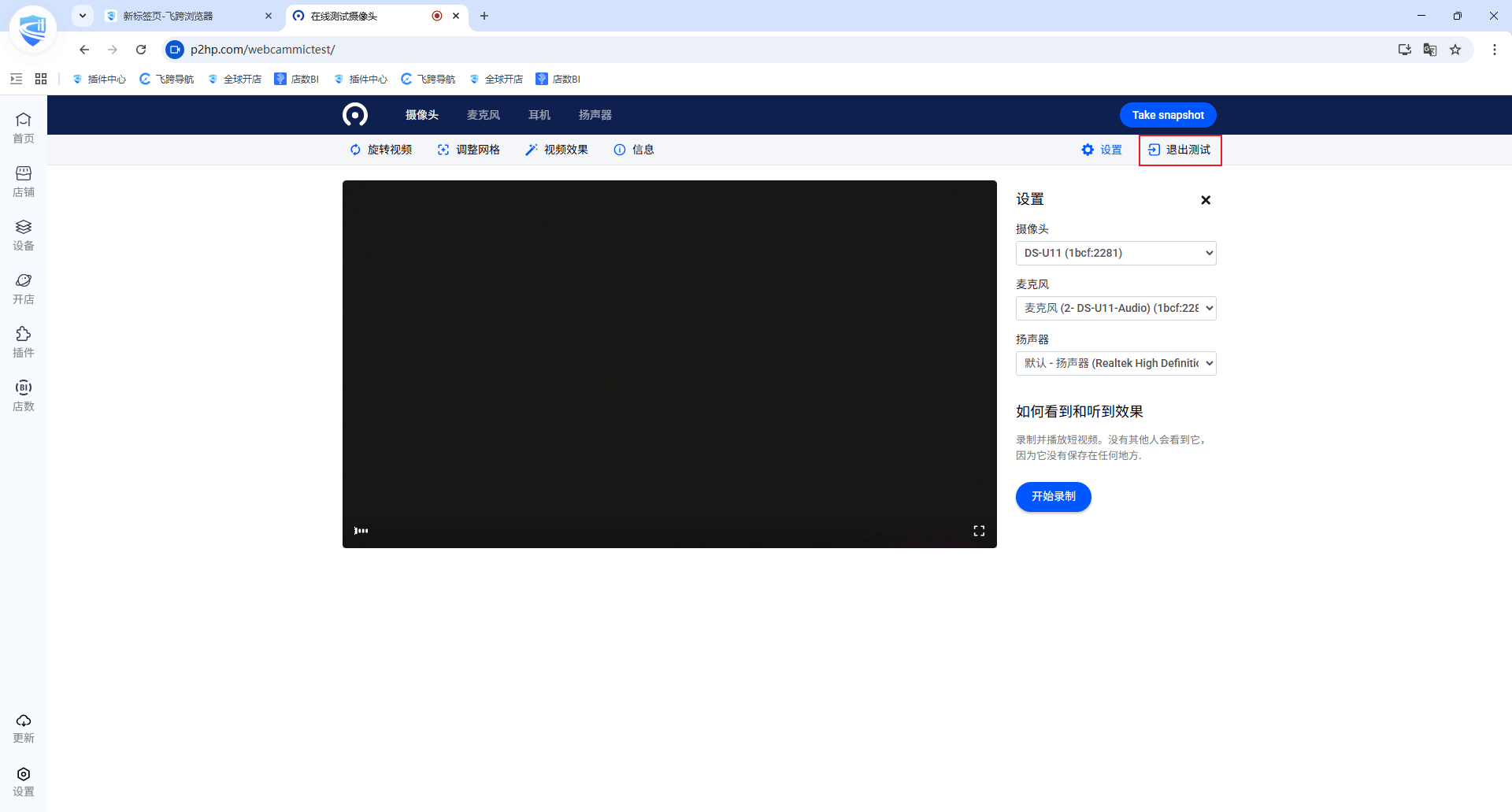
Task: Reload the page with refresh icon
Action: click(x=141, y=50)
